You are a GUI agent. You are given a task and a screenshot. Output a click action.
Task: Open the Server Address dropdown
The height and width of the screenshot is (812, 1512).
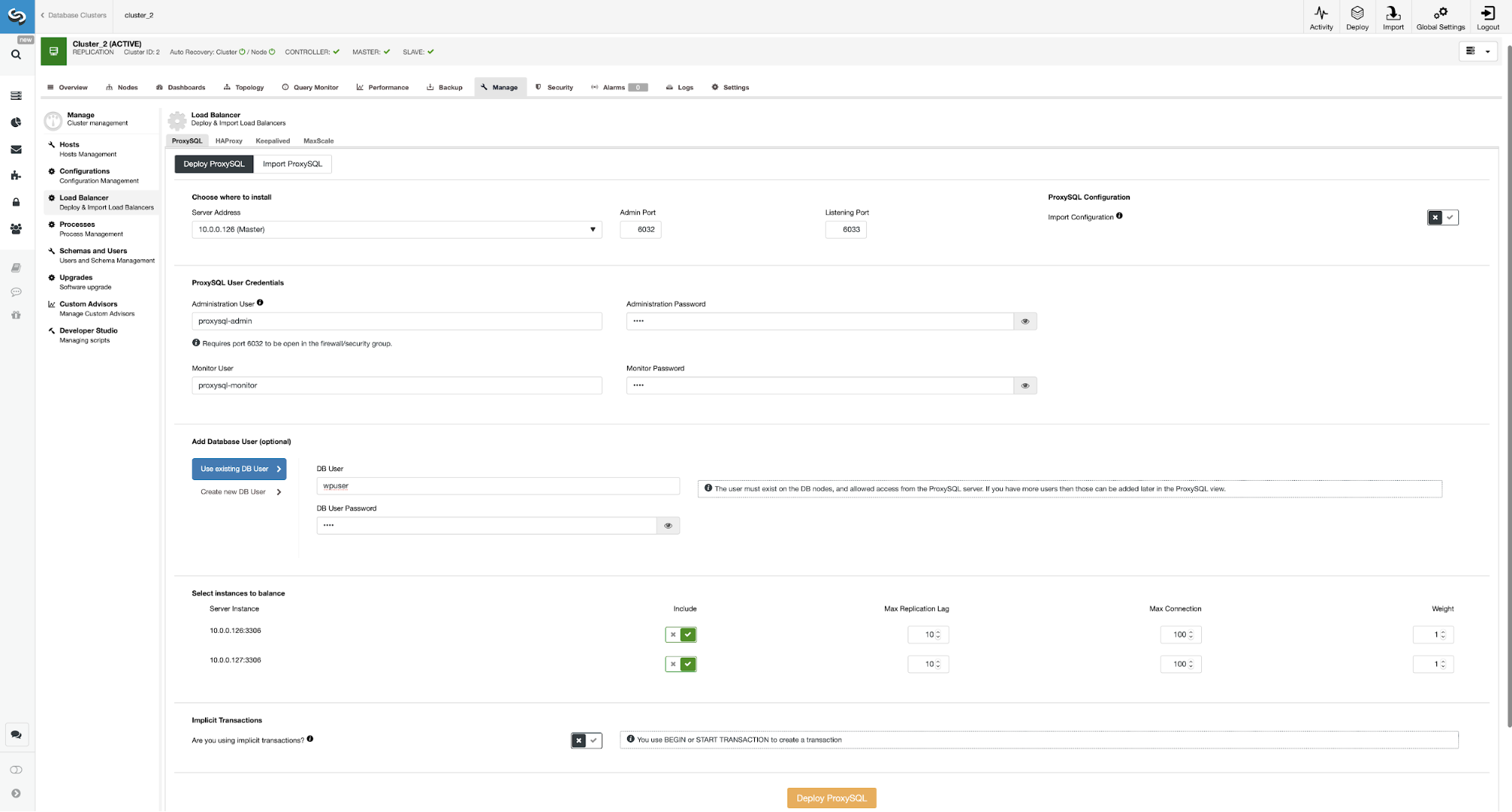click(x=396, y=229)
